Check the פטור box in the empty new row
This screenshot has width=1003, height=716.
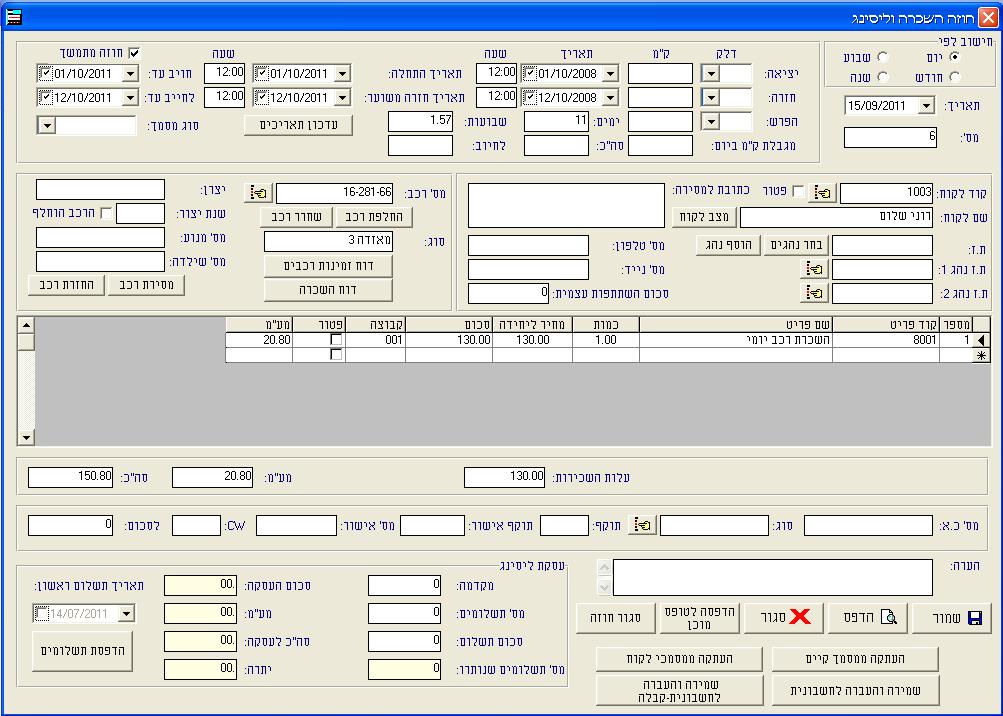(x=336, y=354)
